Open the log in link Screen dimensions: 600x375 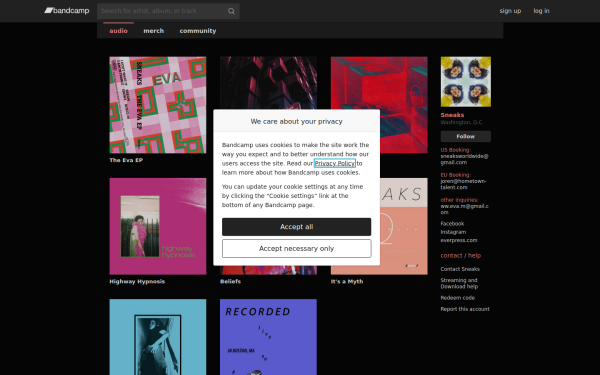click(x=541, y=11)
